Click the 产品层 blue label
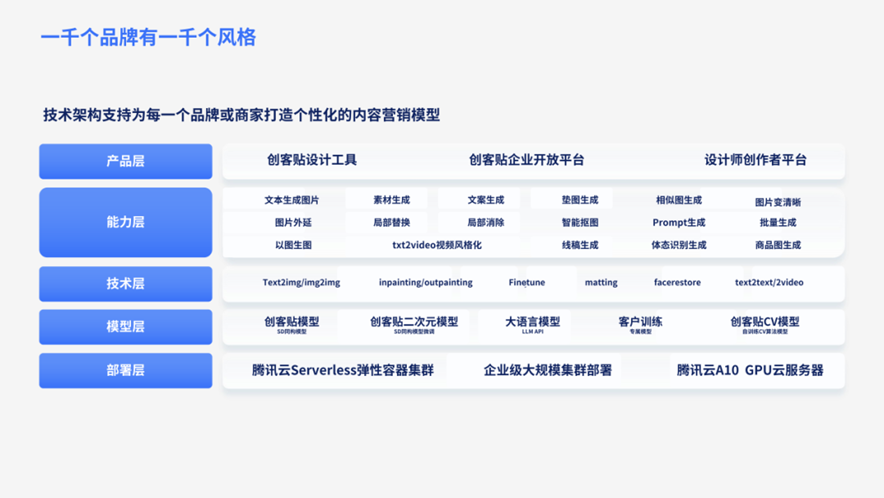 (x=126, y=161)
